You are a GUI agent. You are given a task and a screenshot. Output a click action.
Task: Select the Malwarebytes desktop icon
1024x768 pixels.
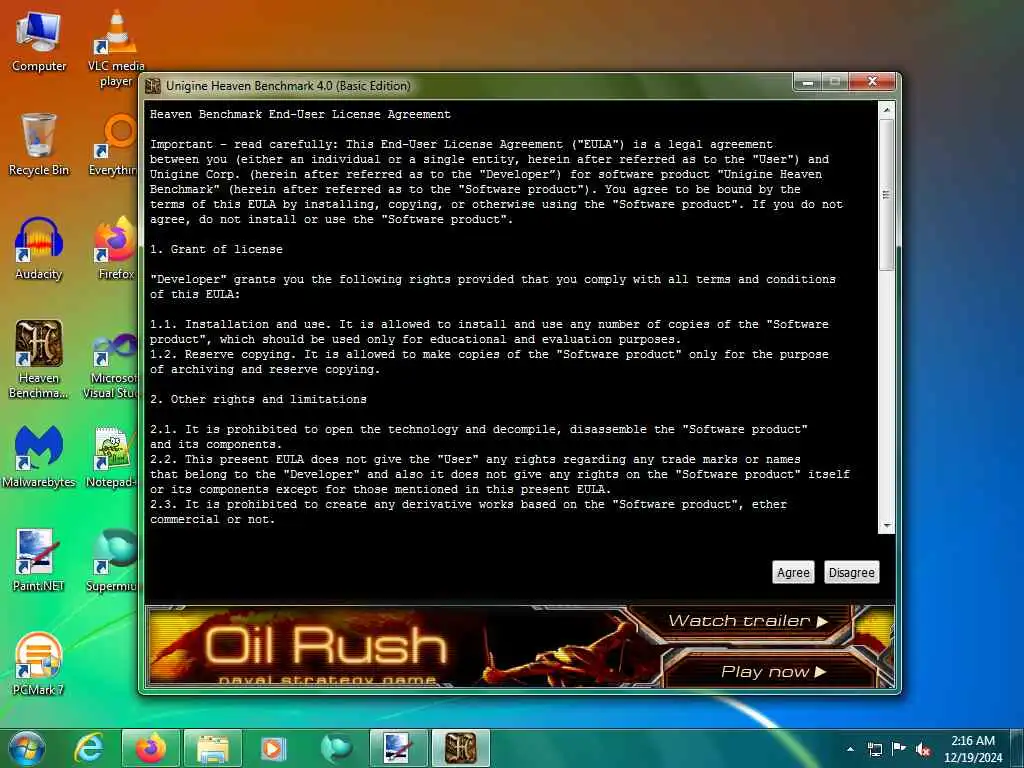(39, 456)
